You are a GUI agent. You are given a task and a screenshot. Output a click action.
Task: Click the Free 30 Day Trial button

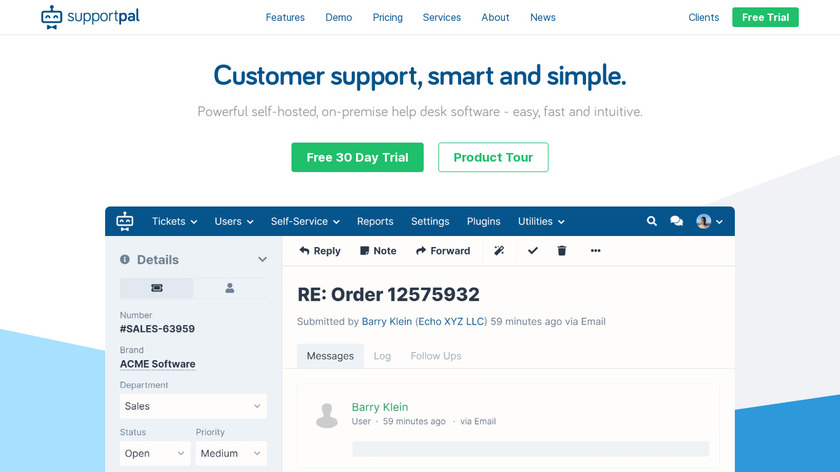357,157
